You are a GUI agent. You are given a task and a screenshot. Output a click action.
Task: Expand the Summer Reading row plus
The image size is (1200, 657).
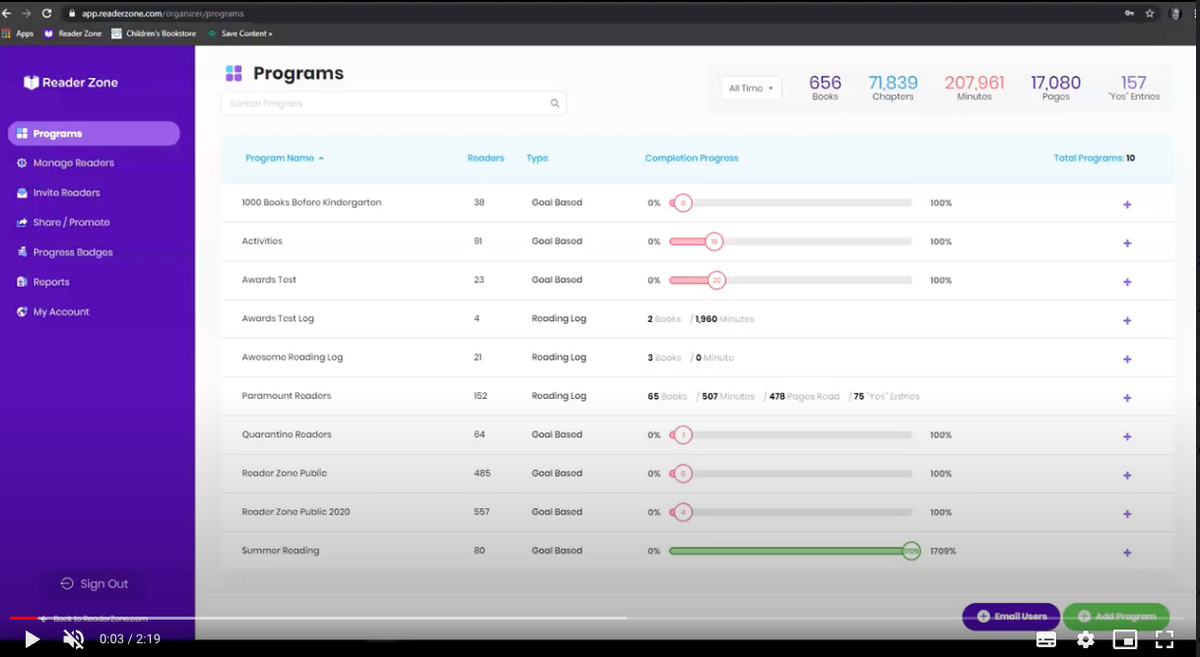click(1127, 553)
